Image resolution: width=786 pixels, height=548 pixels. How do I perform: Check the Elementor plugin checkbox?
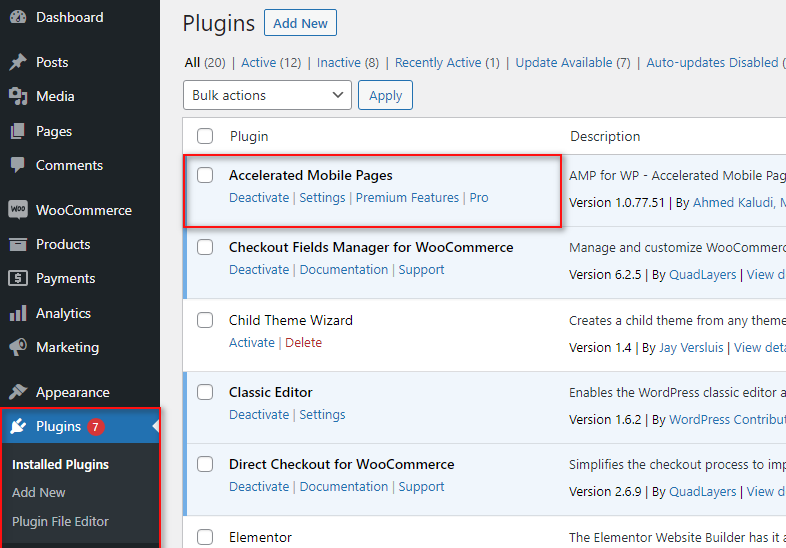[205, 537]
